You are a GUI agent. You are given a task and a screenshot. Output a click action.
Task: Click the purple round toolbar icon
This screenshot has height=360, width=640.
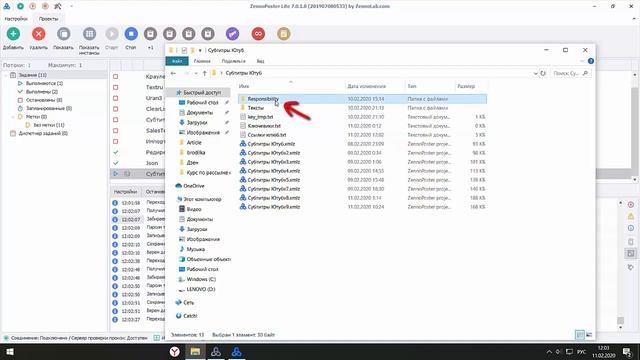click(232, 34)
